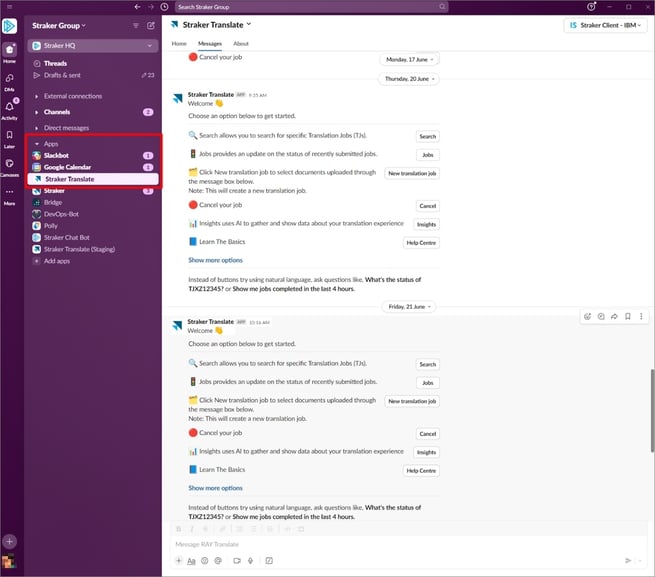Click the filter icon beside Straker Group
The width and height of the screenshot is (655, 577).
[136, 25]
